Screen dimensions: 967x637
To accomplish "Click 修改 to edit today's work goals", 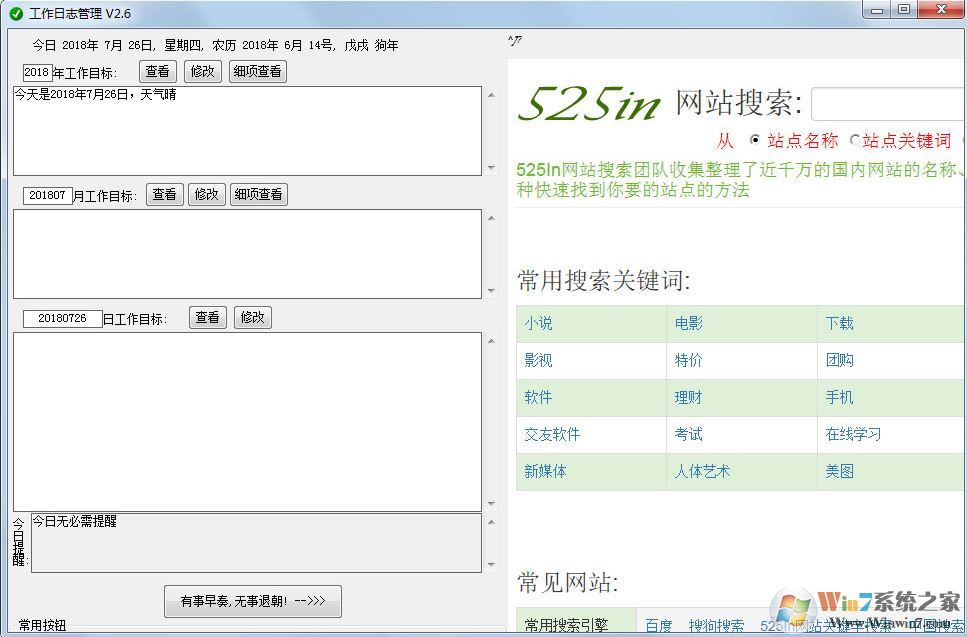I will (x=251, y=317).
